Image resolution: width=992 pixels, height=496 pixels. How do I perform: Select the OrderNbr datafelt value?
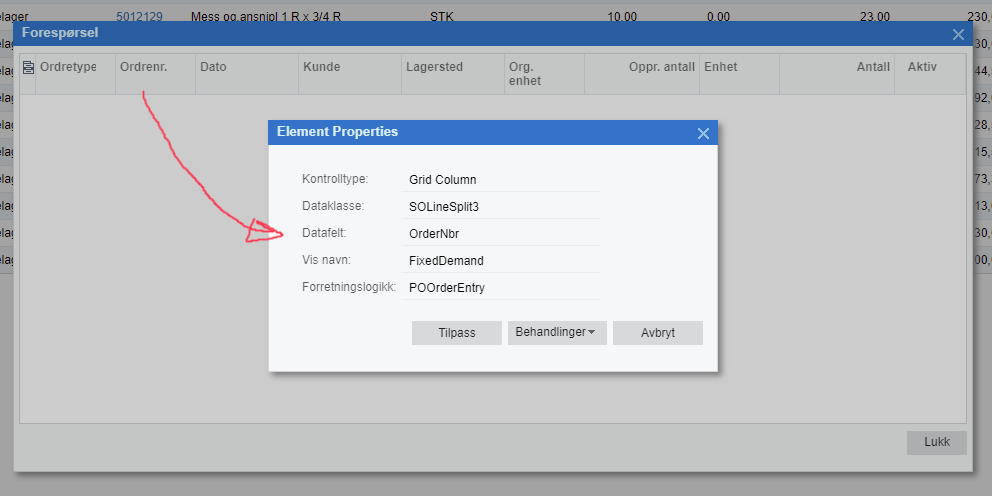pos(434,234)
